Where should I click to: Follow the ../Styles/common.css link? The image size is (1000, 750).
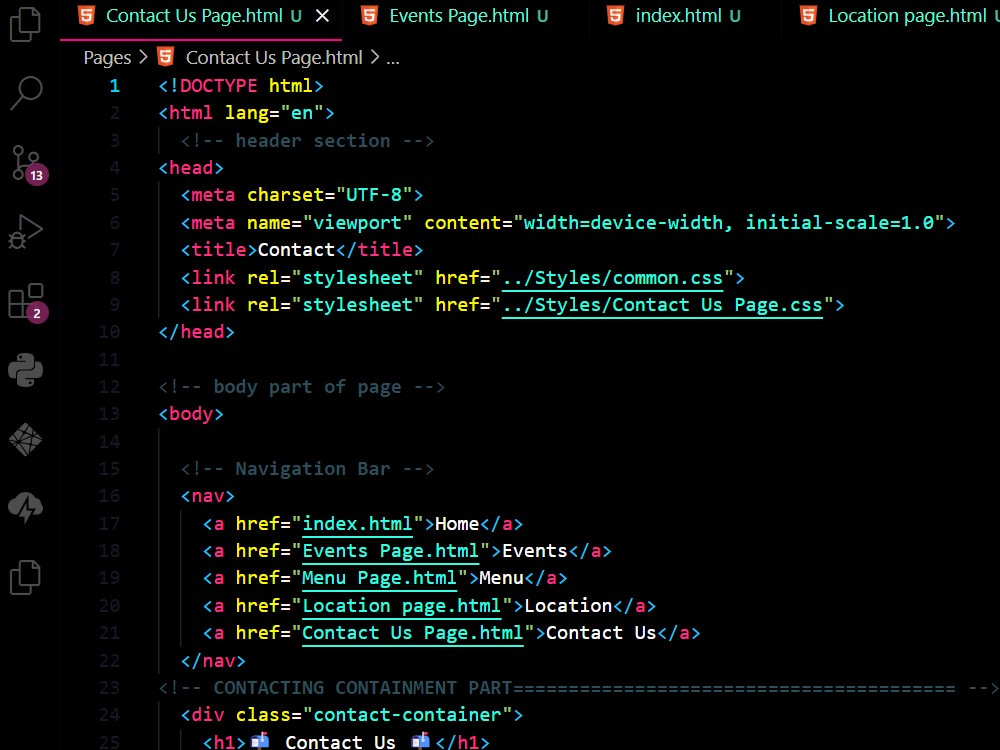pos(612,278)
